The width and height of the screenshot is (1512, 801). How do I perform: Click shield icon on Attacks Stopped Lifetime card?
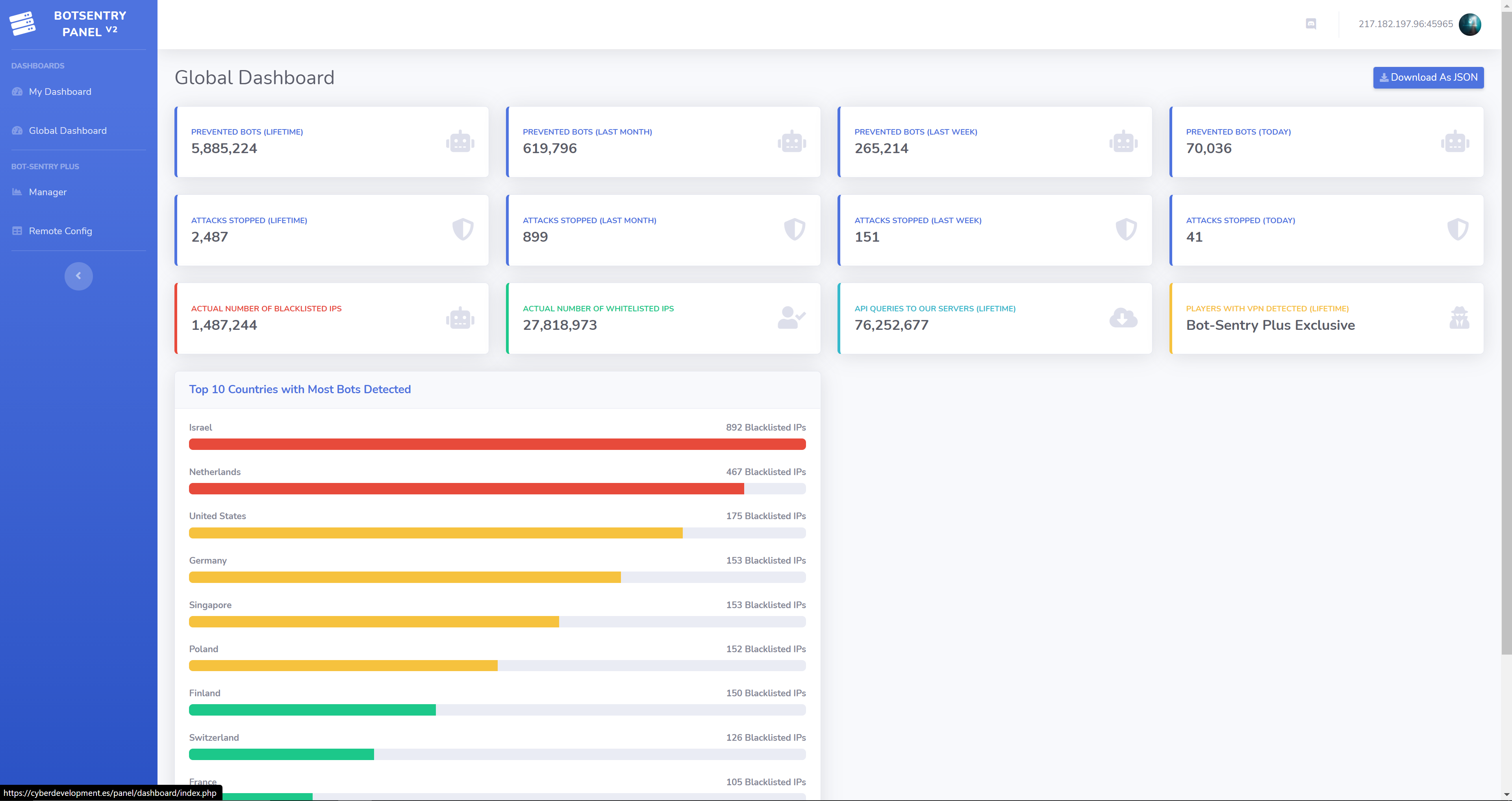(x=463, y=229)
